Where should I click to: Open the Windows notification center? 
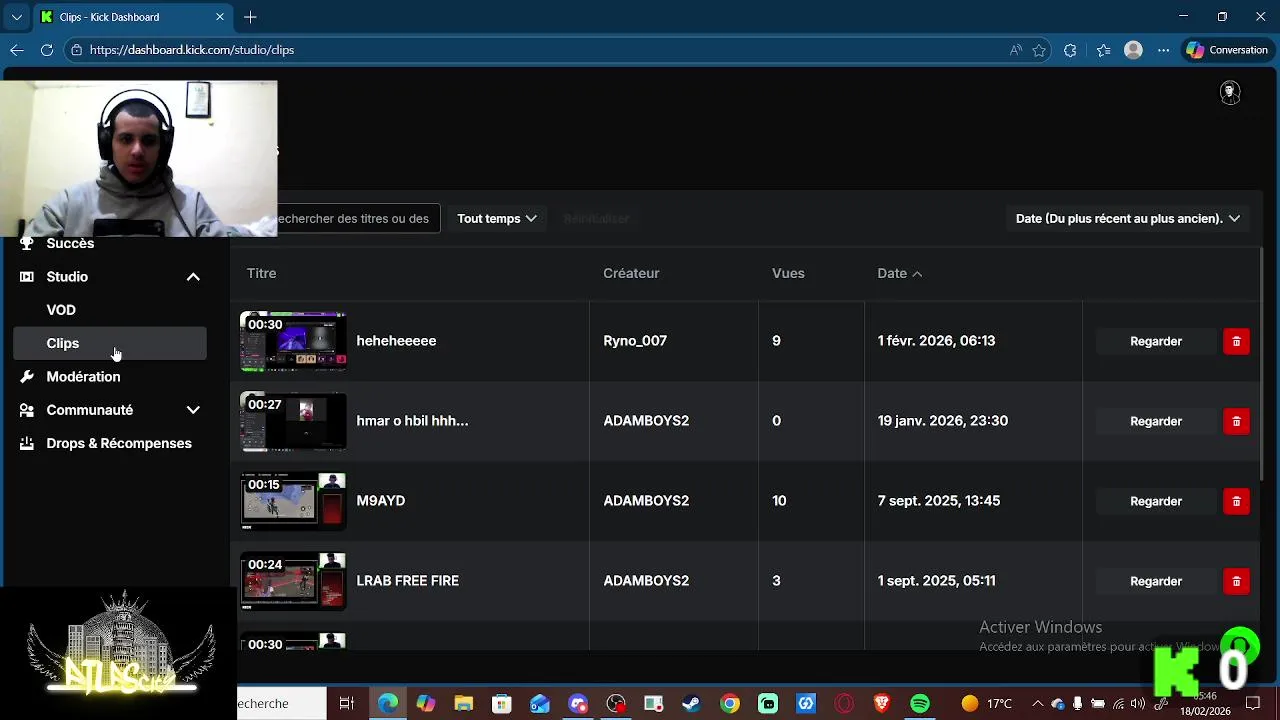click(x=1253, y=704)
